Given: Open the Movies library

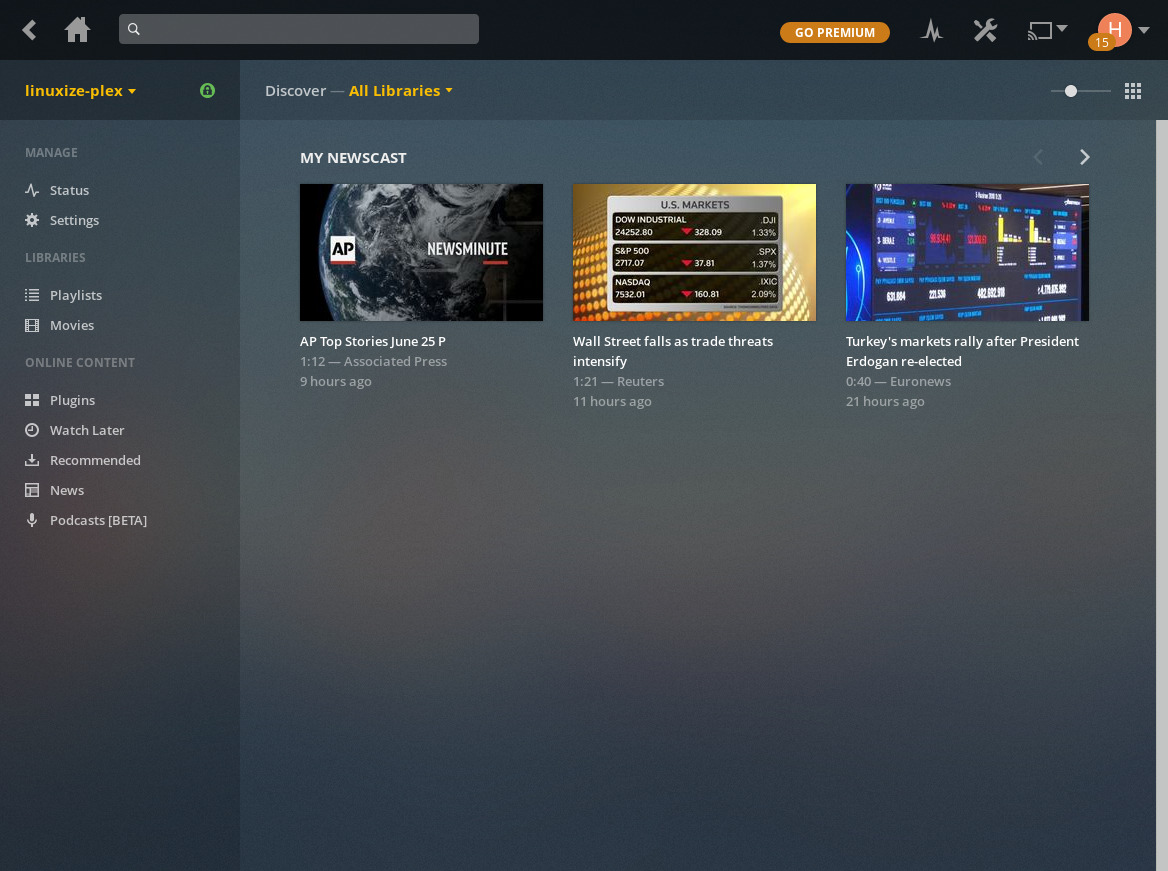Looking at the screenshot, I should pos(72,325).
